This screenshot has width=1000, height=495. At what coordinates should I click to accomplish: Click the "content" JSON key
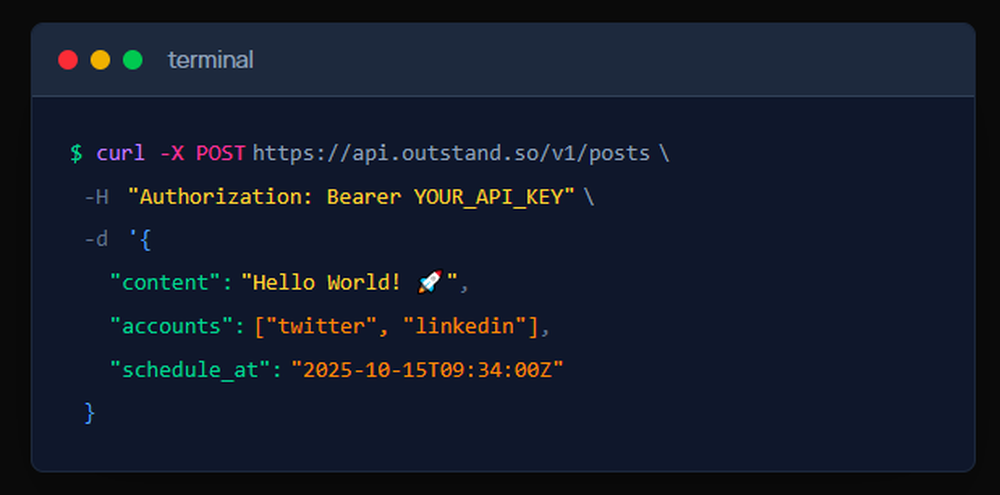tap(163, 283)
